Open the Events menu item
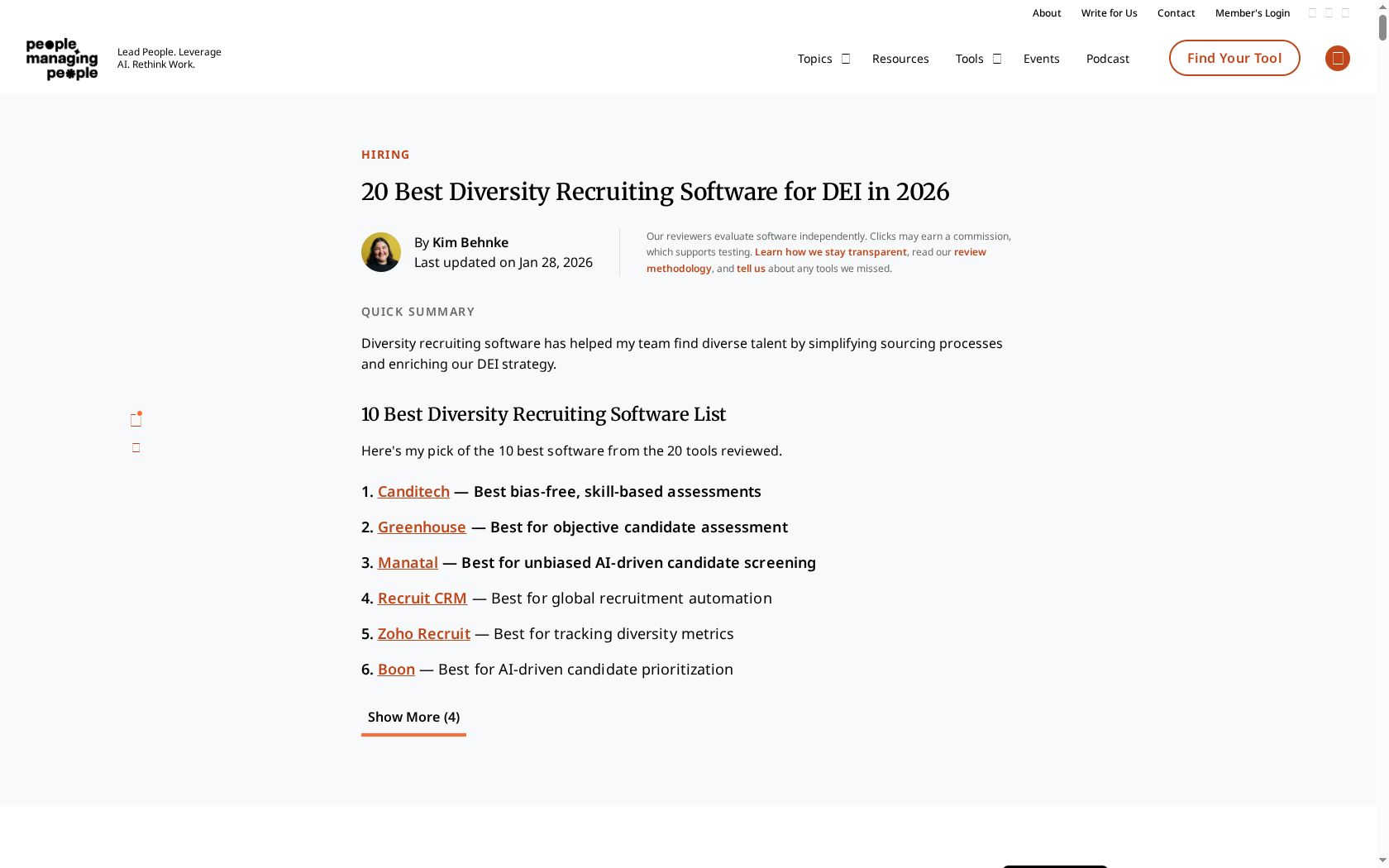This screenshot has width=1389, height=868. click(x=1041, y=59)
